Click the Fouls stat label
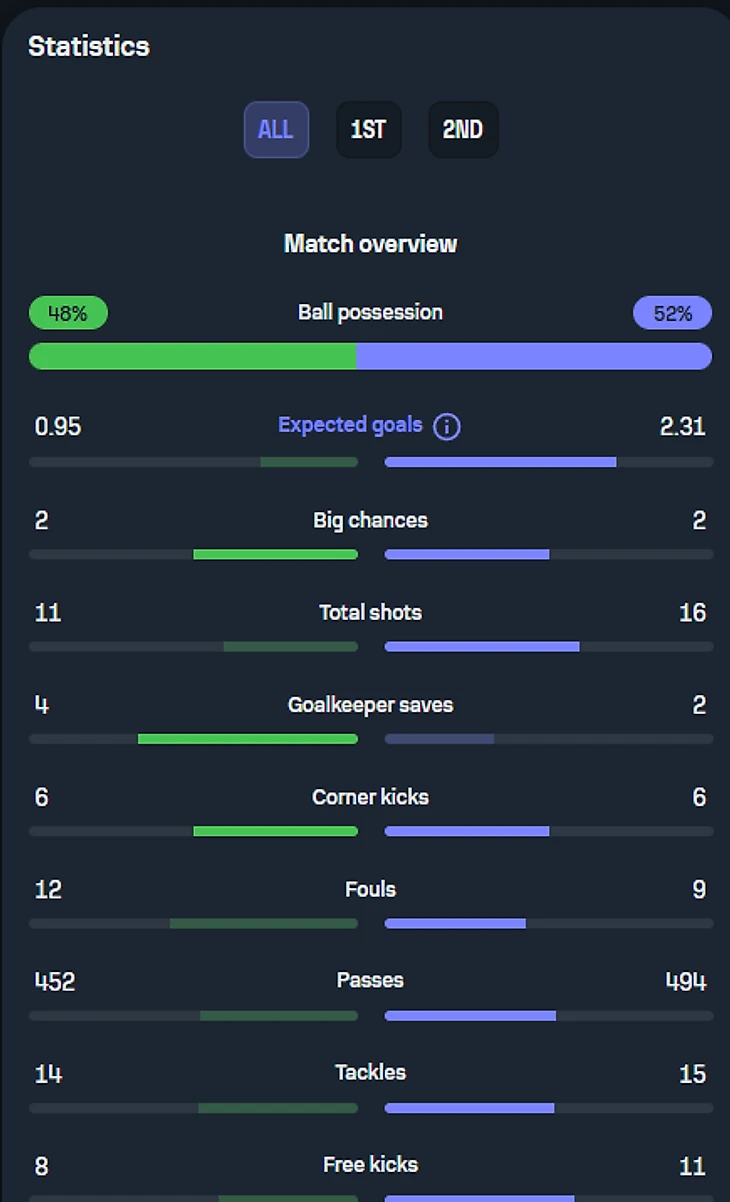 [370, 889]
